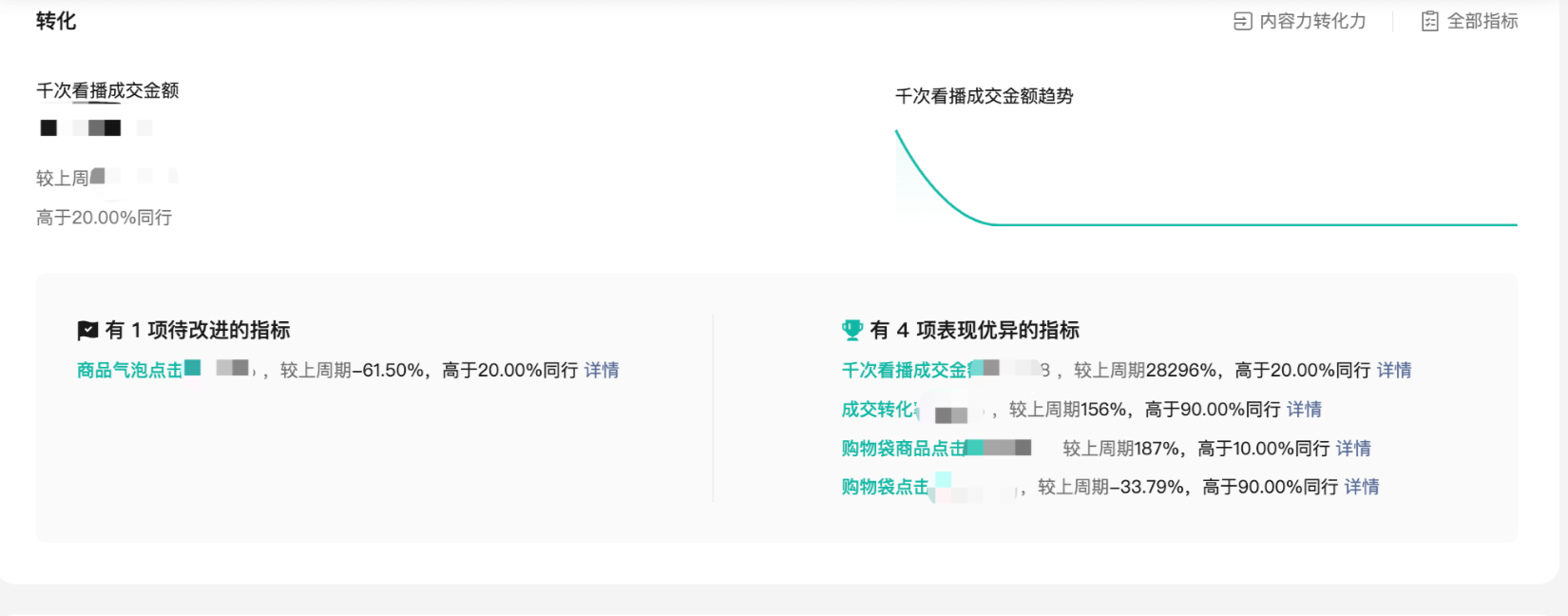Open 详情 for the 商品气泡点击 row
The image size is (1568, 616).
coord(602,371)
